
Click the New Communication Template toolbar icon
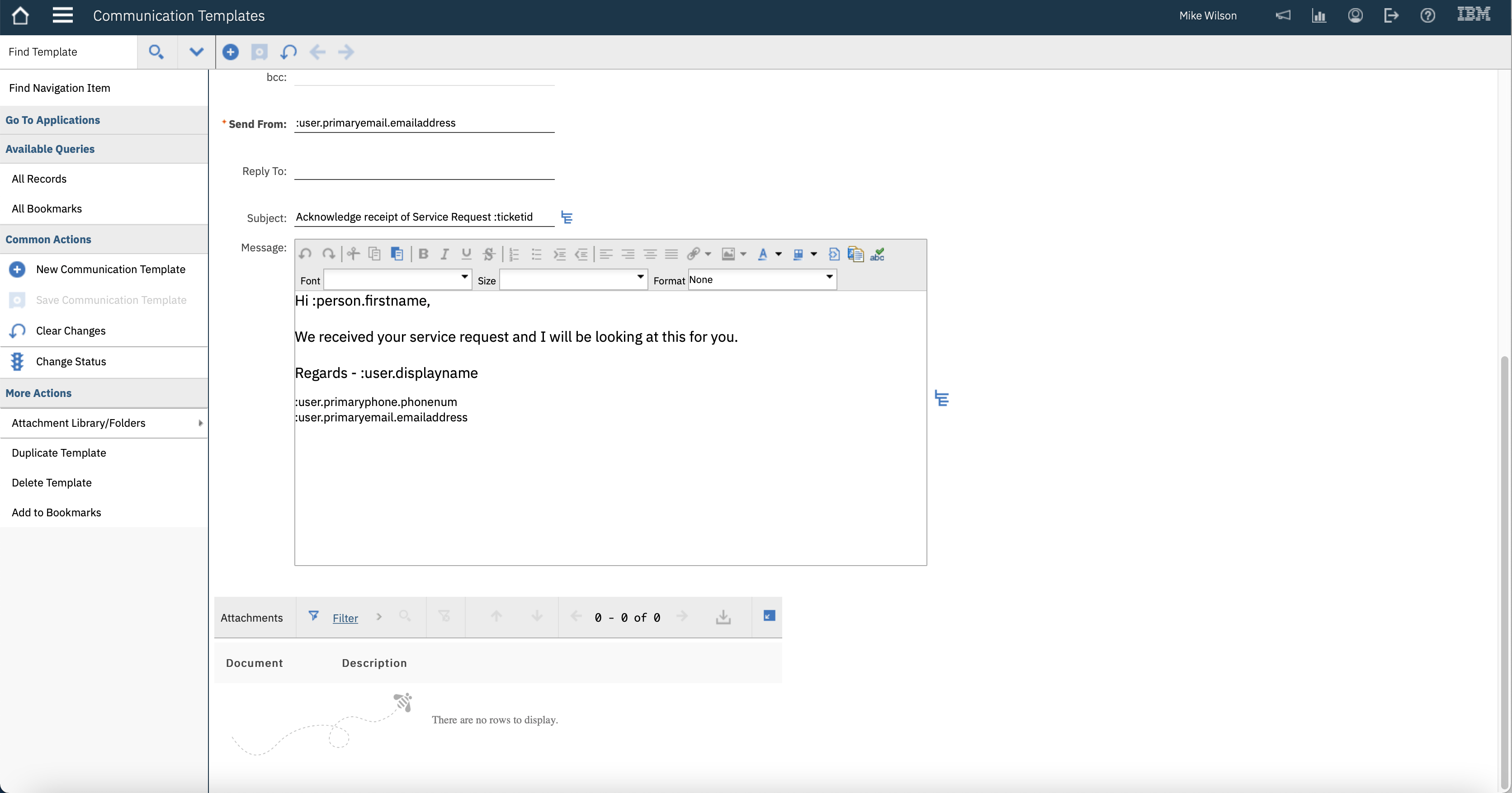click(x=230, y=52)
